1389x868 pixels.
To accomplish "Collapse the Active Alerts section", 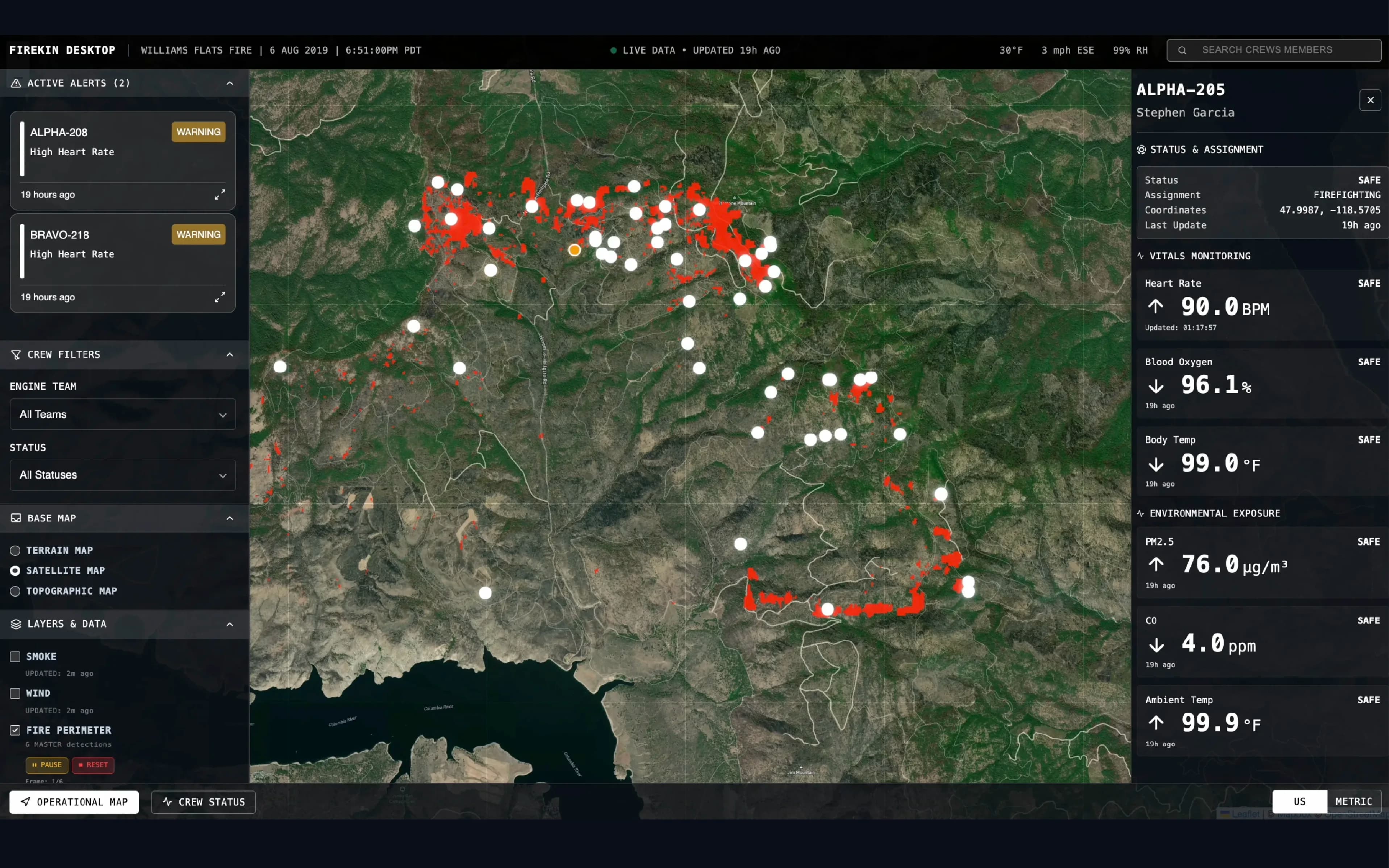I will tap(230, 83).
